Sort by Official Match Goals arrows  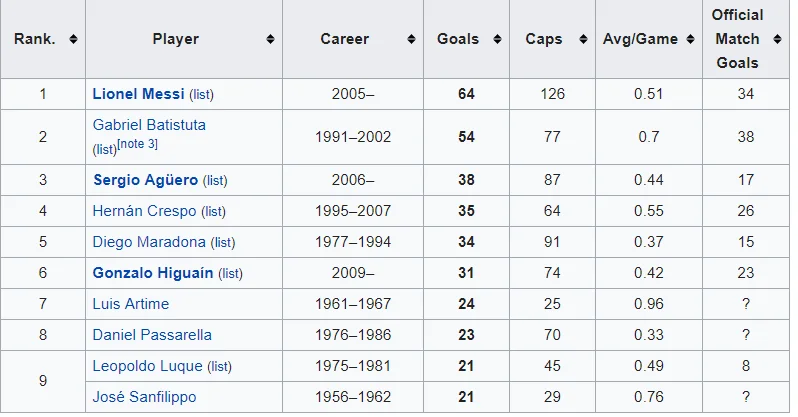point(777,39)
